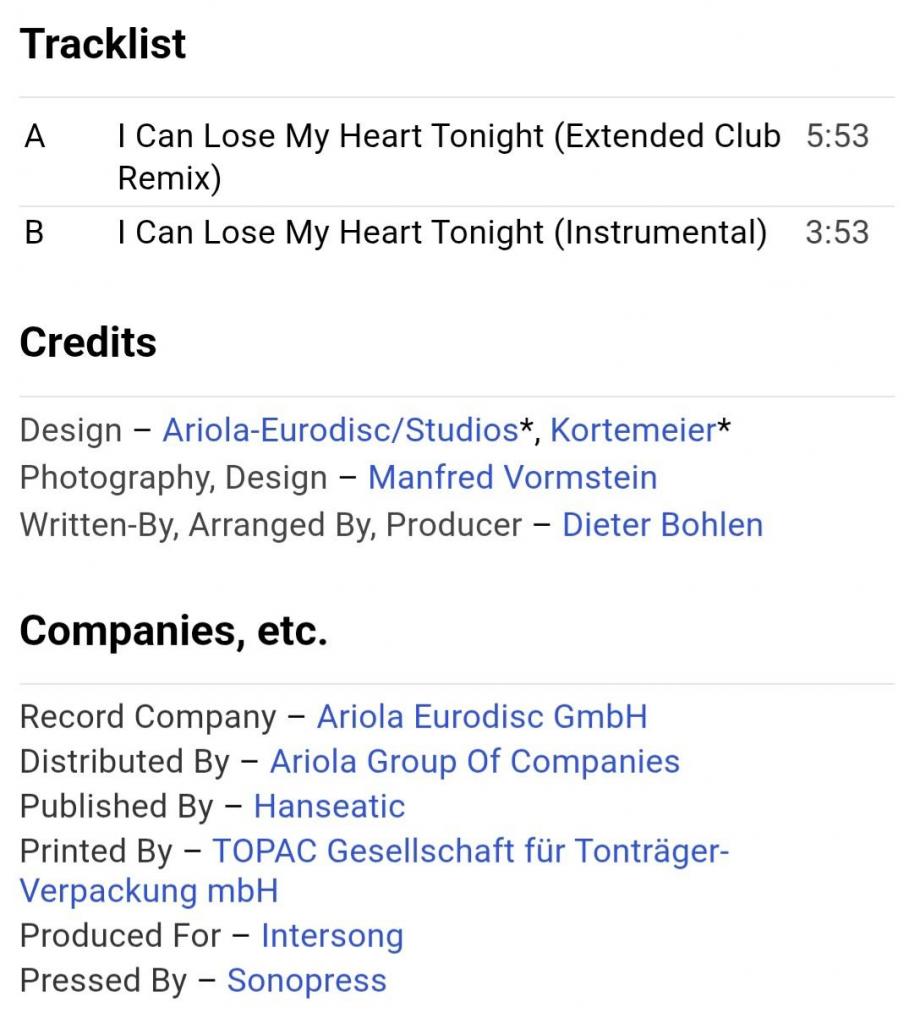
Task: Click the Tracklist section heading
Action: point(103,44)
